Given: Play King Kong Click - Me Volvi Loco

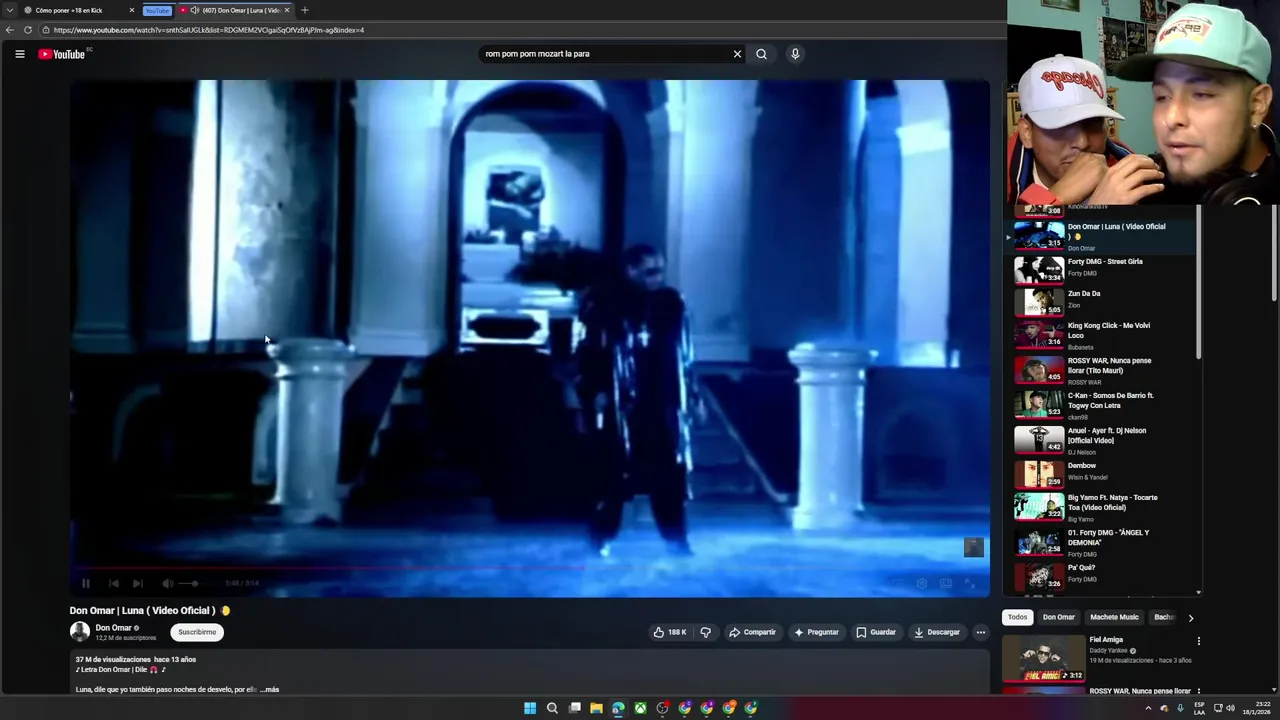Looking at the screenshot, I should (x=1100, y=335).
